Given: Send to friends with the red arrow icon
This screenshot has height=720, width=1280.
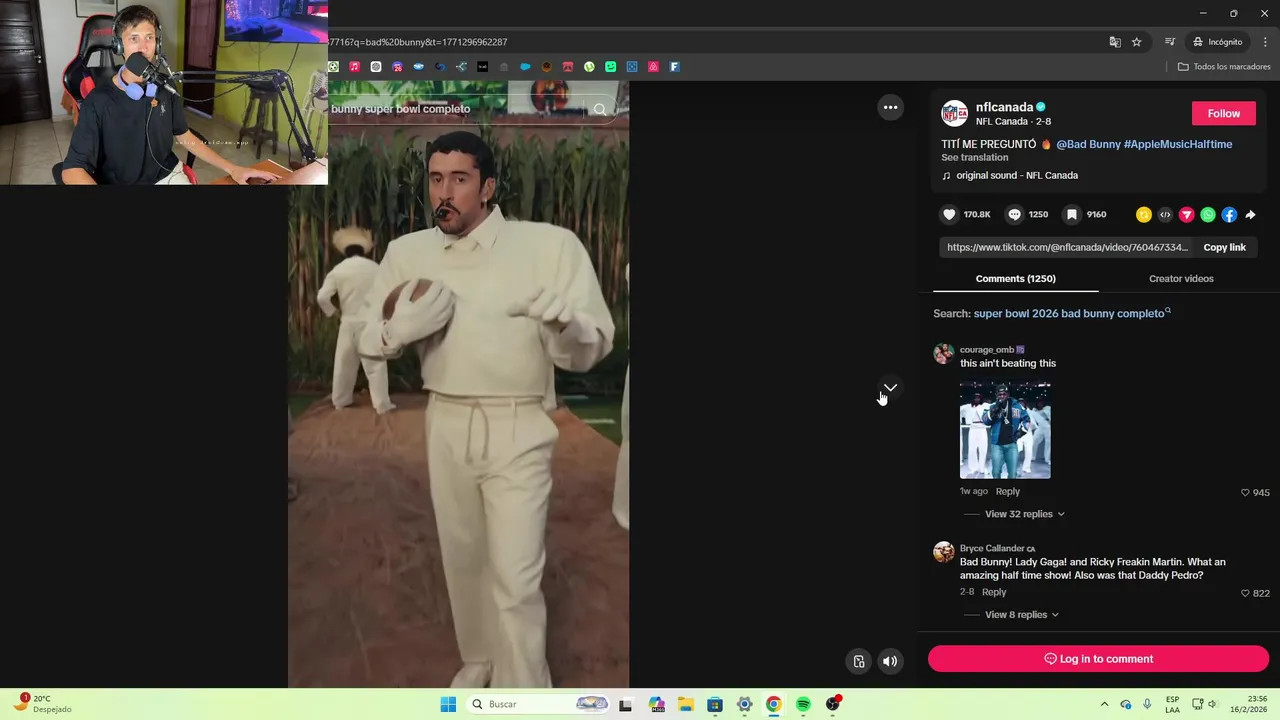Looking at the screenshot, I should 1187,215.
